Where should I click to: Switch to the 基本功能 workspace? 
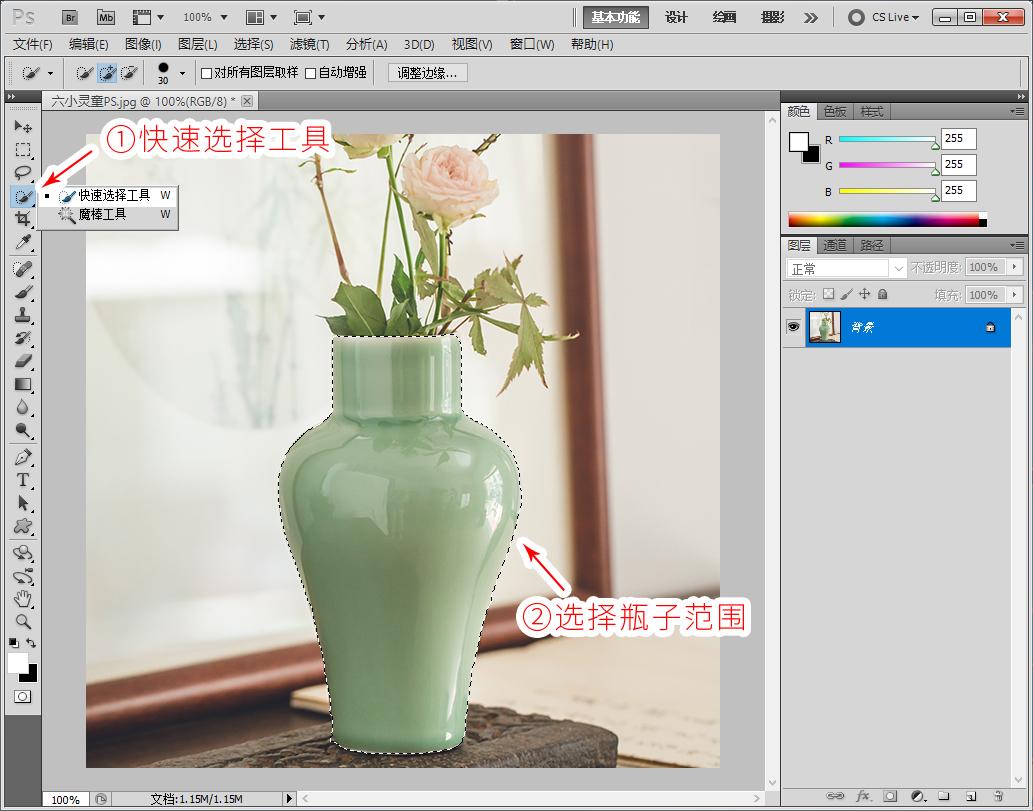[615, 18]
